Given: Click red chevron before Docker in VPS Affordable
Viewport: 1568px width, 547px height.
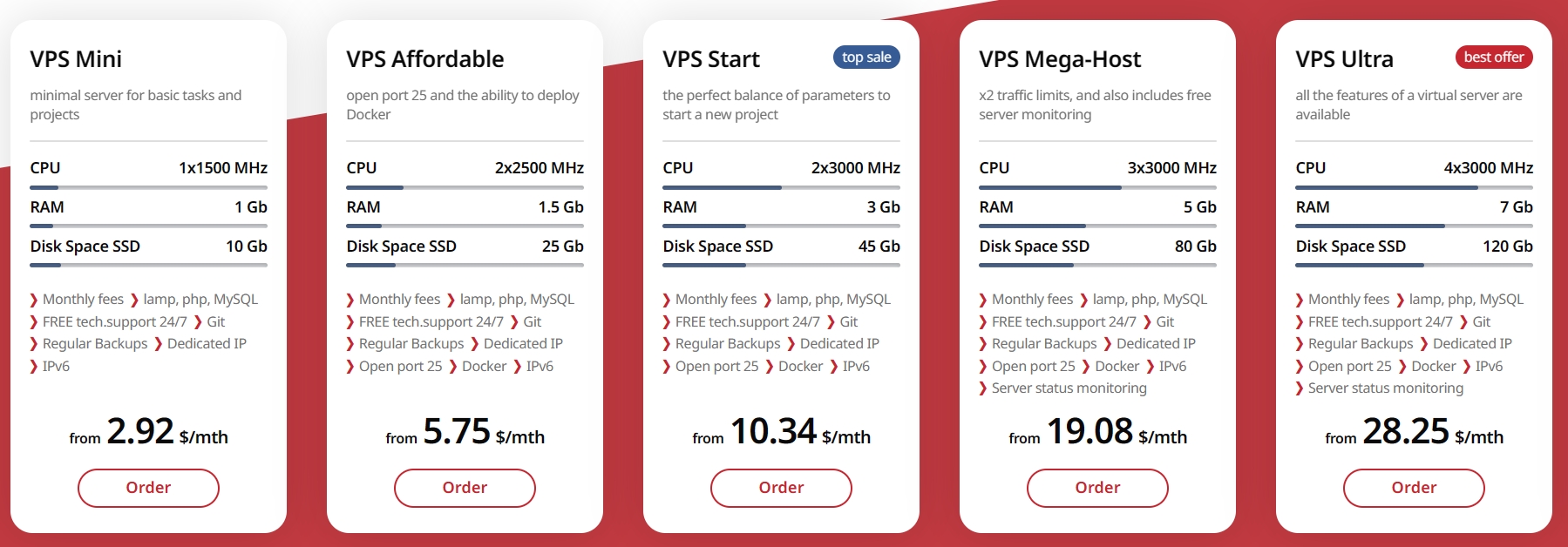Looking at the screenshot, I should click(453, 367).
